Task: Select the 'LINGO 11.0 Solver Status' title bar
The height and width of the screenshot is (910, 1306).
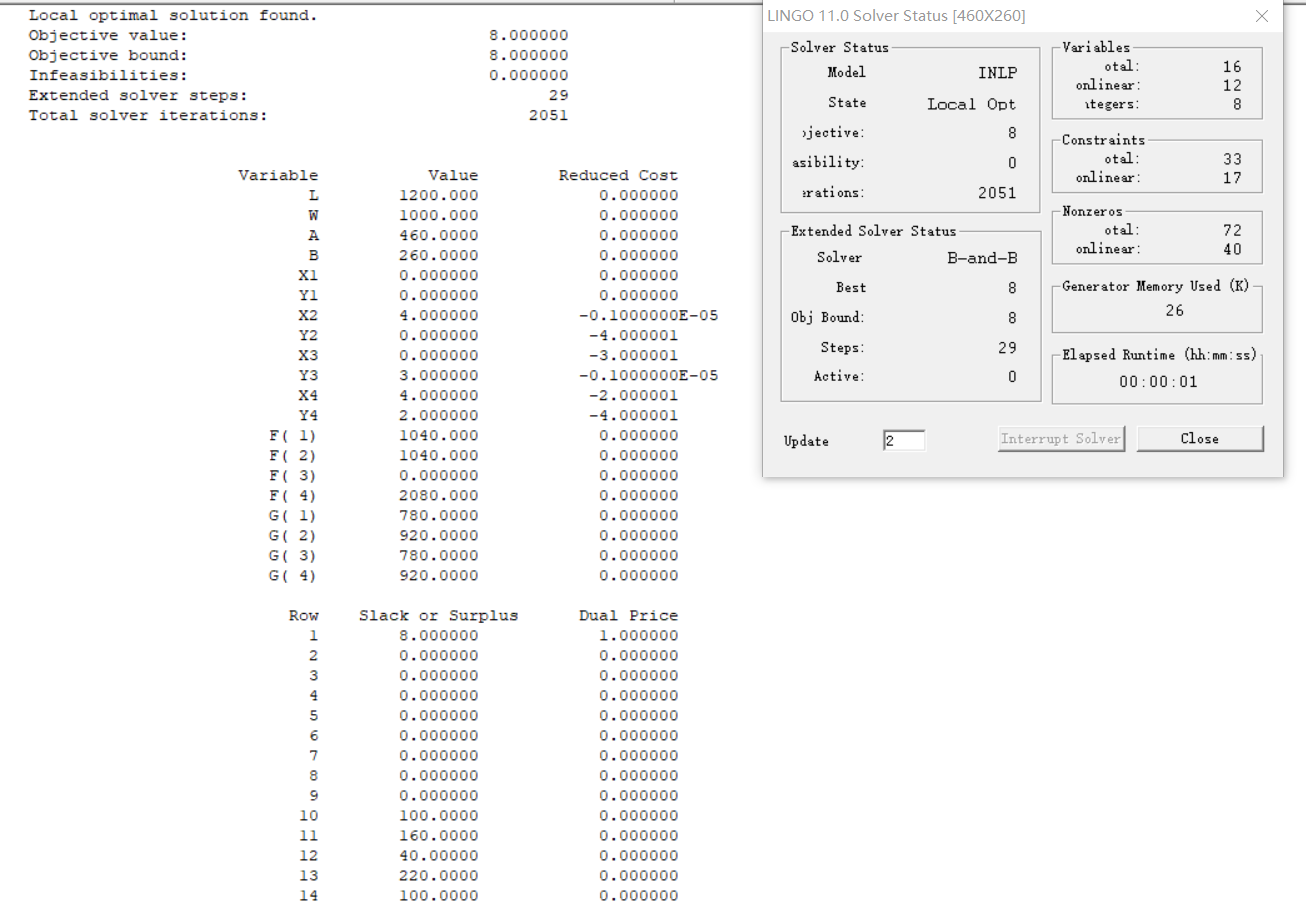Action: point(1022,16)
